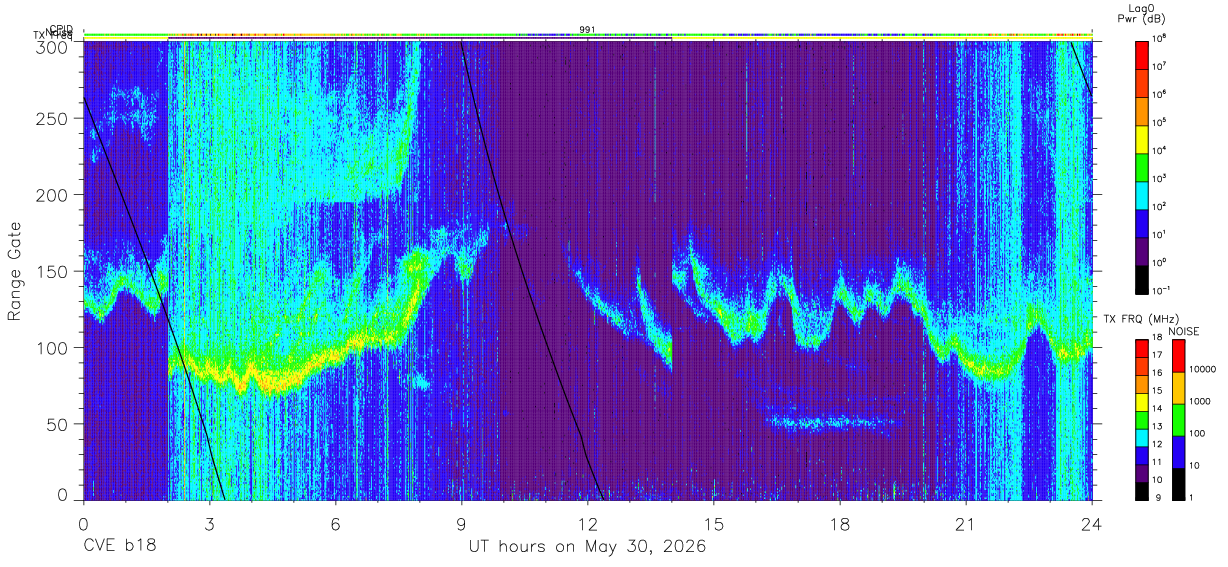Click green 13–14 MHz TX FRQ swatch
1228x567 pixels.
[1142, 420]
